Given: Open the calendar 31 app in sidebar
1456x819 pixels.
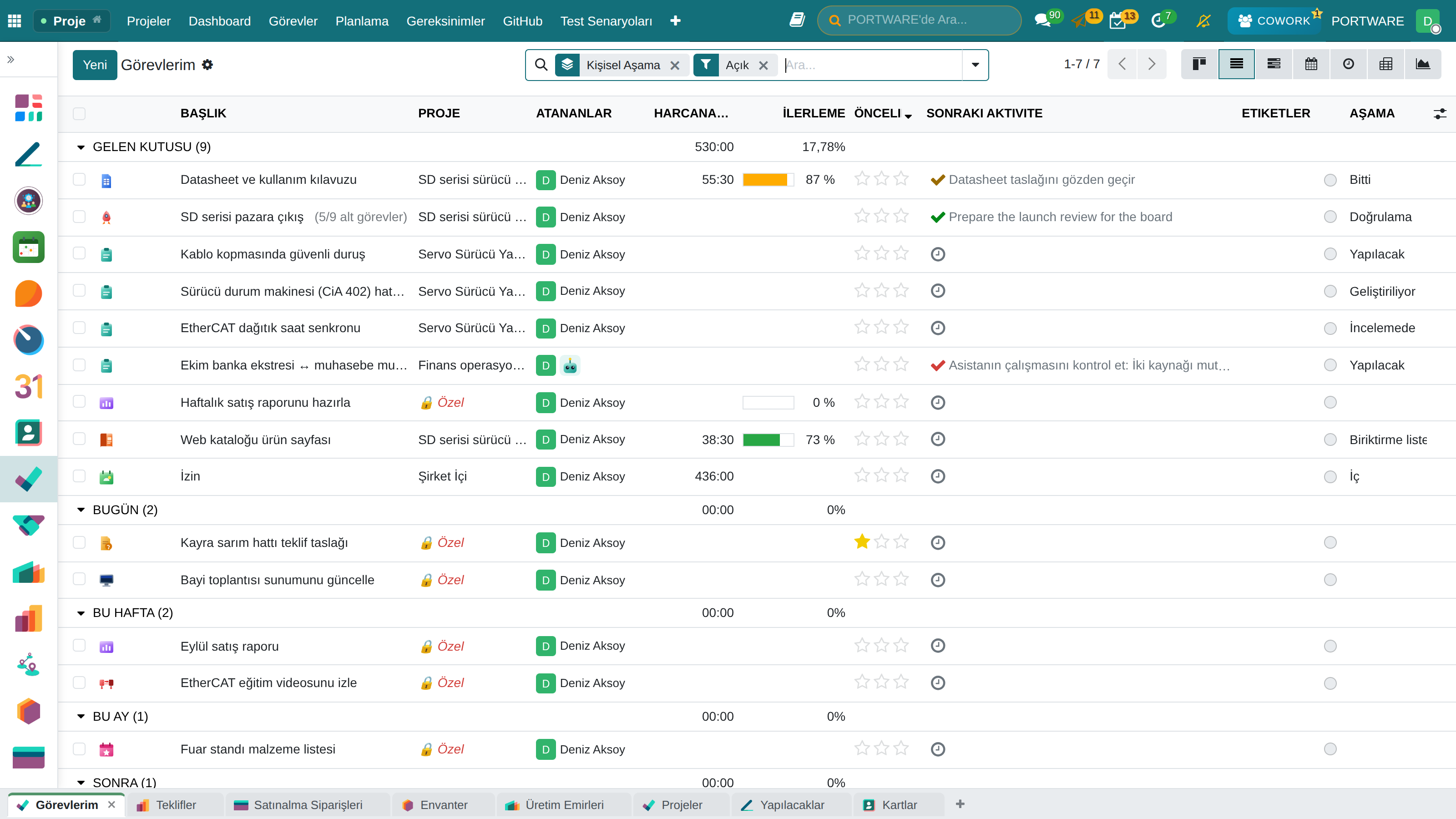Looking at the screenshot, I should [28, 387].
